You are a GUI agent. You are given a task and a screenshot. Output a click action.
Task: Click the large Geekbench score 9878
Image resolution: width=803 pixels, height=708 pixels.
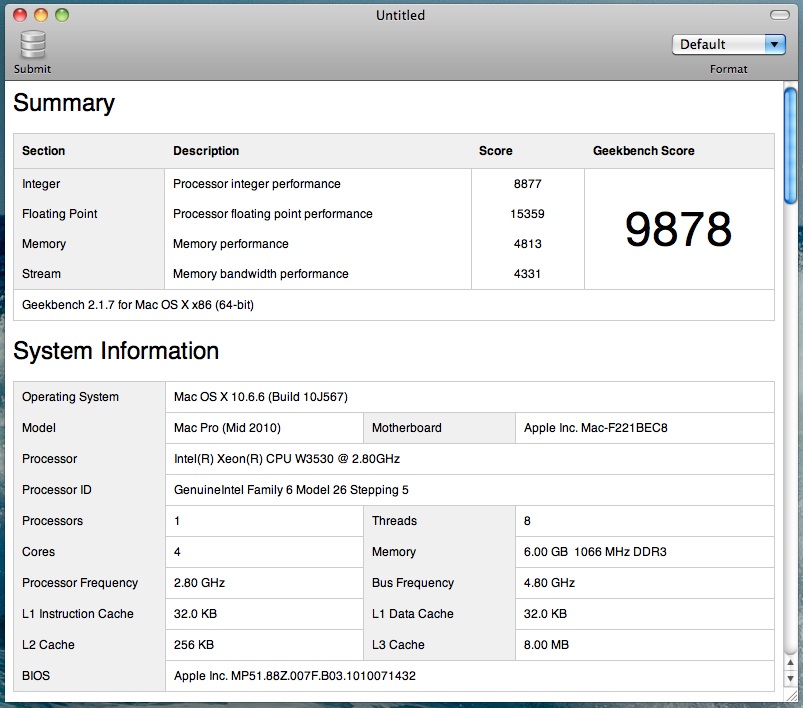coord(679,229)
